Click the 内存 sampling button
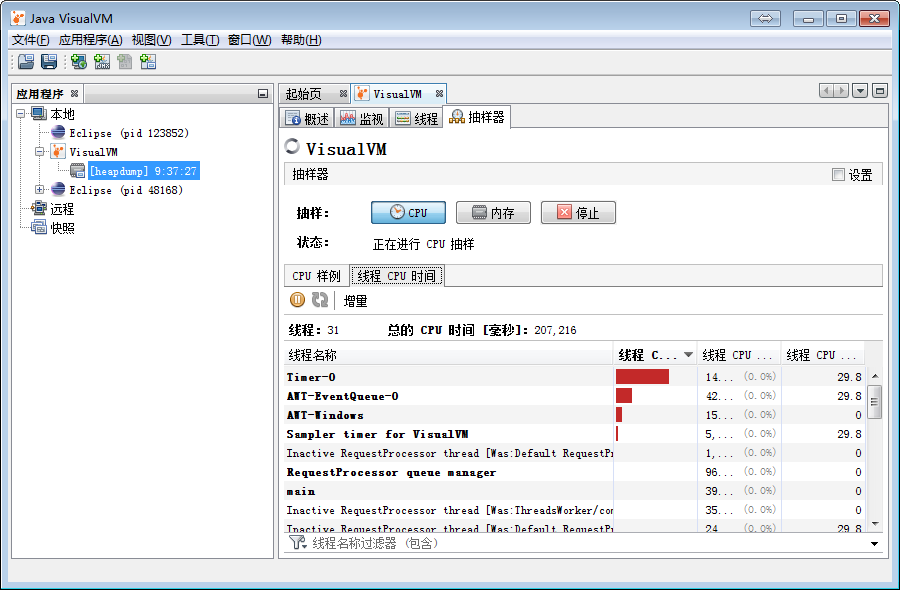The image size is (900, 590). pos(493,212)
